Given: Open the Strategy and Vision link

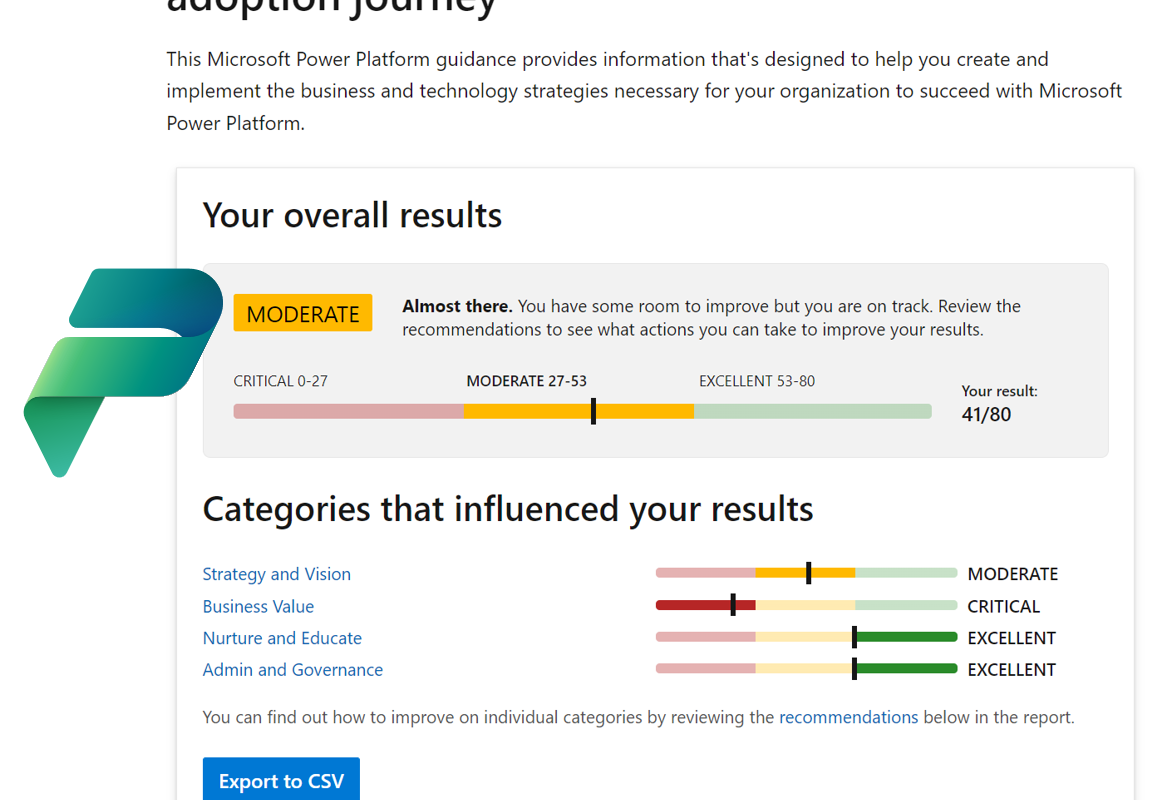Looking at the screenshot, I should point(276,574).
